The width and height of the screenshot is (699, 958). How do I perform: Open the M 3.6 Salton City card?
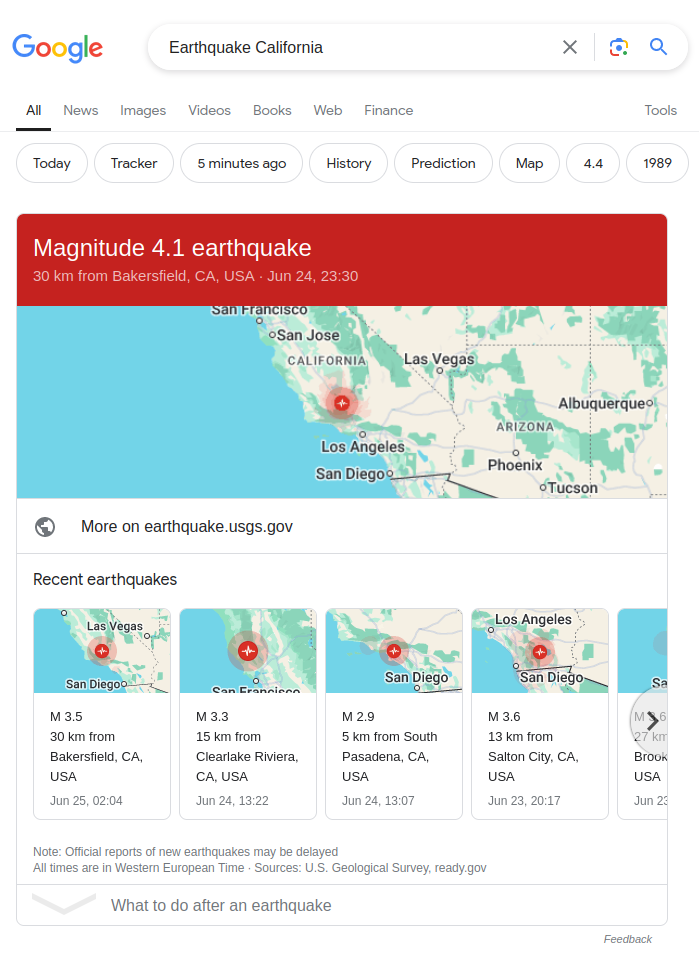click(539, 713)
